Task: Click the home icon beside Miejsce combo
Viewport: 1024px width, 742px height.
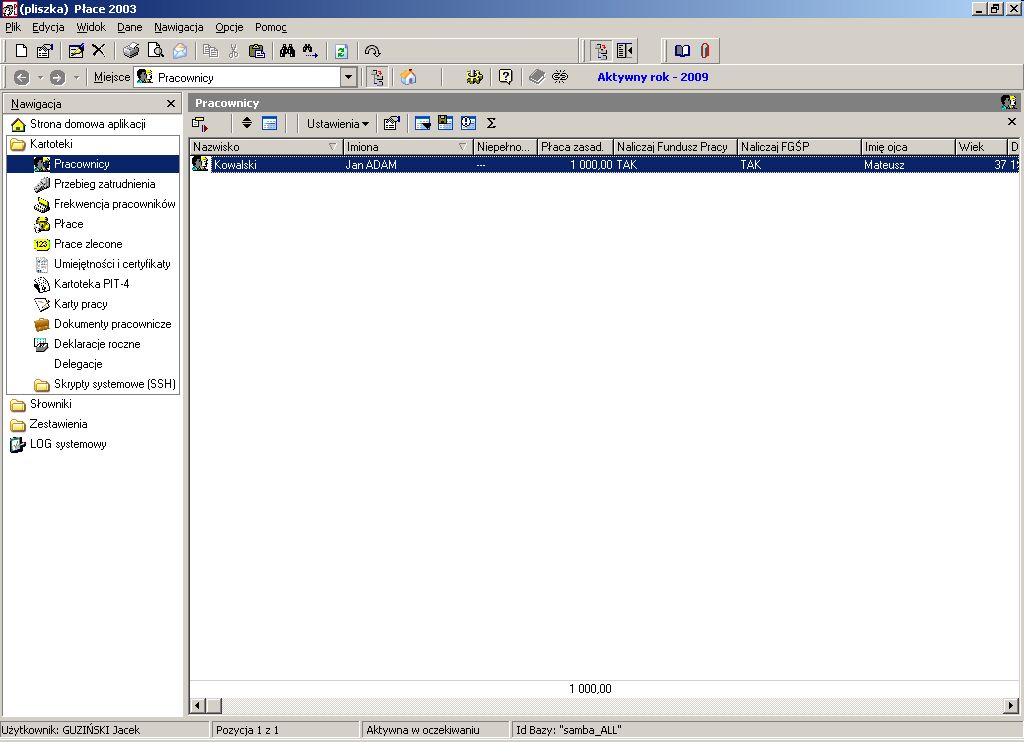Action: [x=408, y=77]
